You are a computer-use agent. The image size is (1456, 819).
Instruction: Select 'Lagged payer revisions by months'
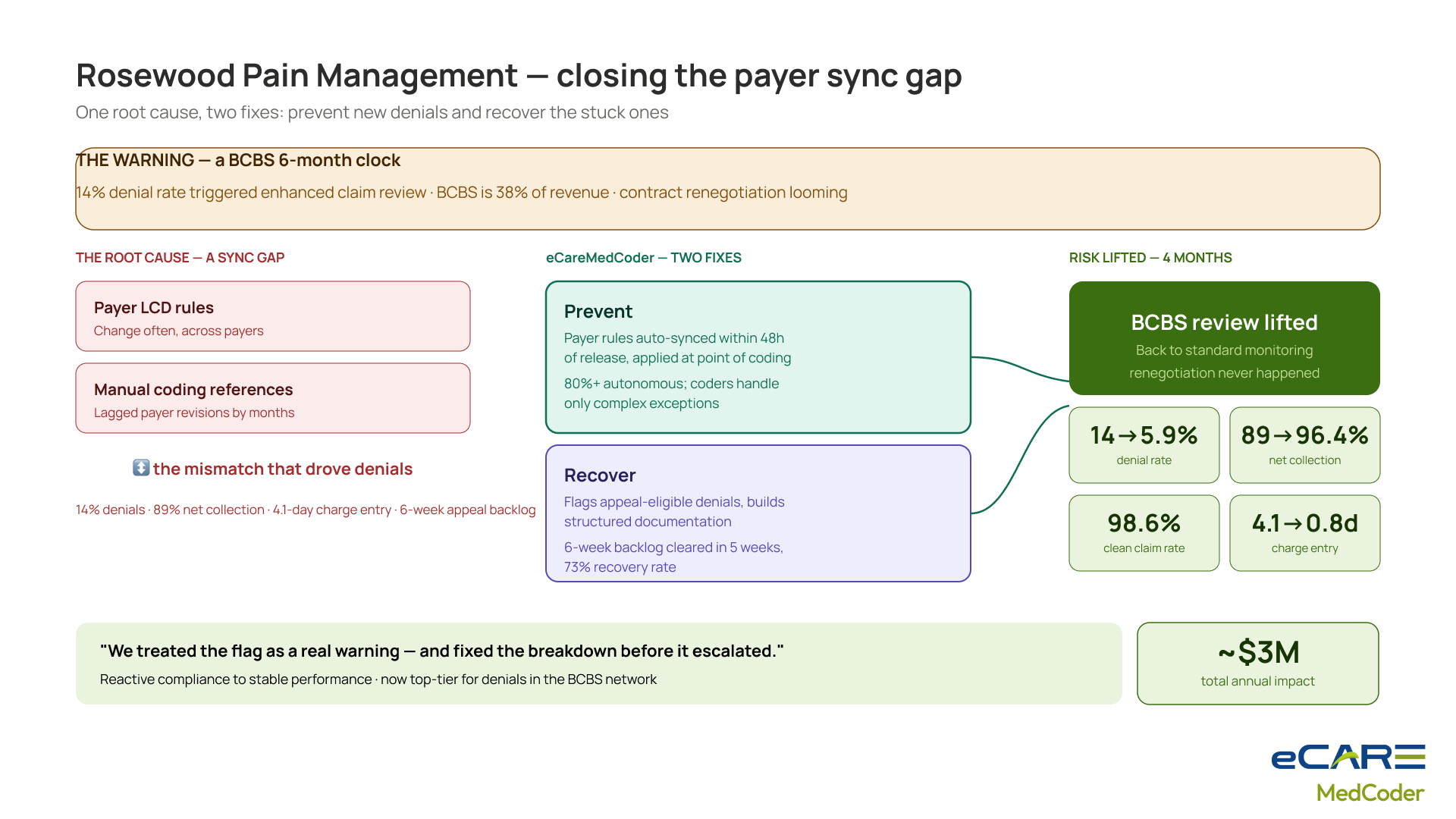coord(194,413)
